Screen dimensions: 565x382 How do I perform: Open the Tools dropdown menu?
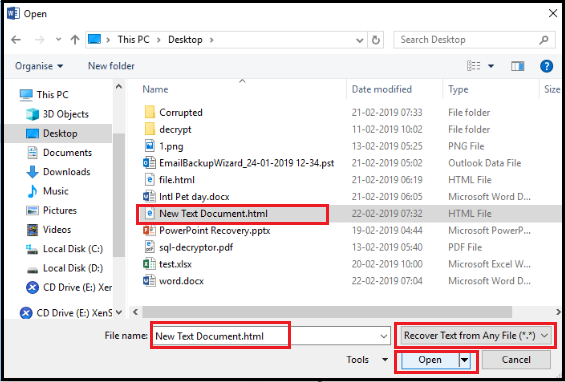367,360
